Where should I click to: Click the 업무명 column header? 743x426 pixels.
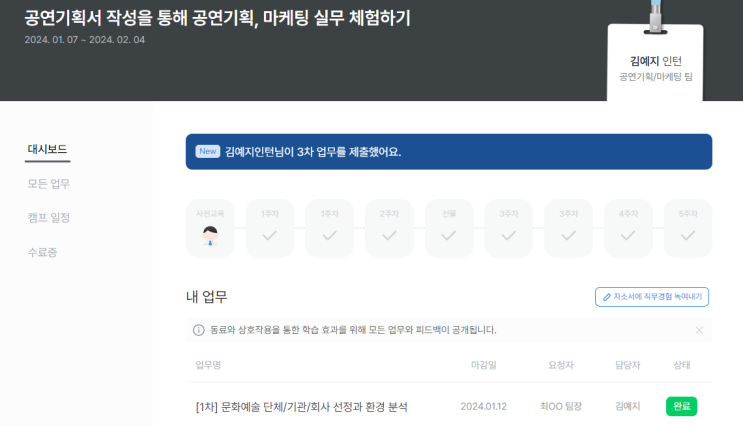point(208,366)
